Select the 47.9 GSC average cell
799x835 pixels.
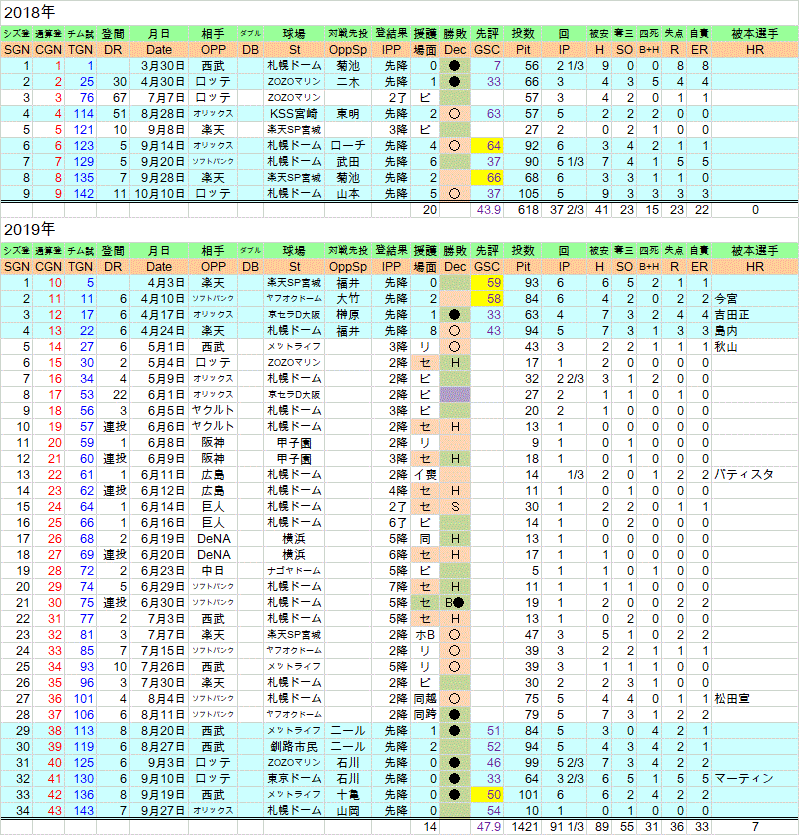[487, 826]
